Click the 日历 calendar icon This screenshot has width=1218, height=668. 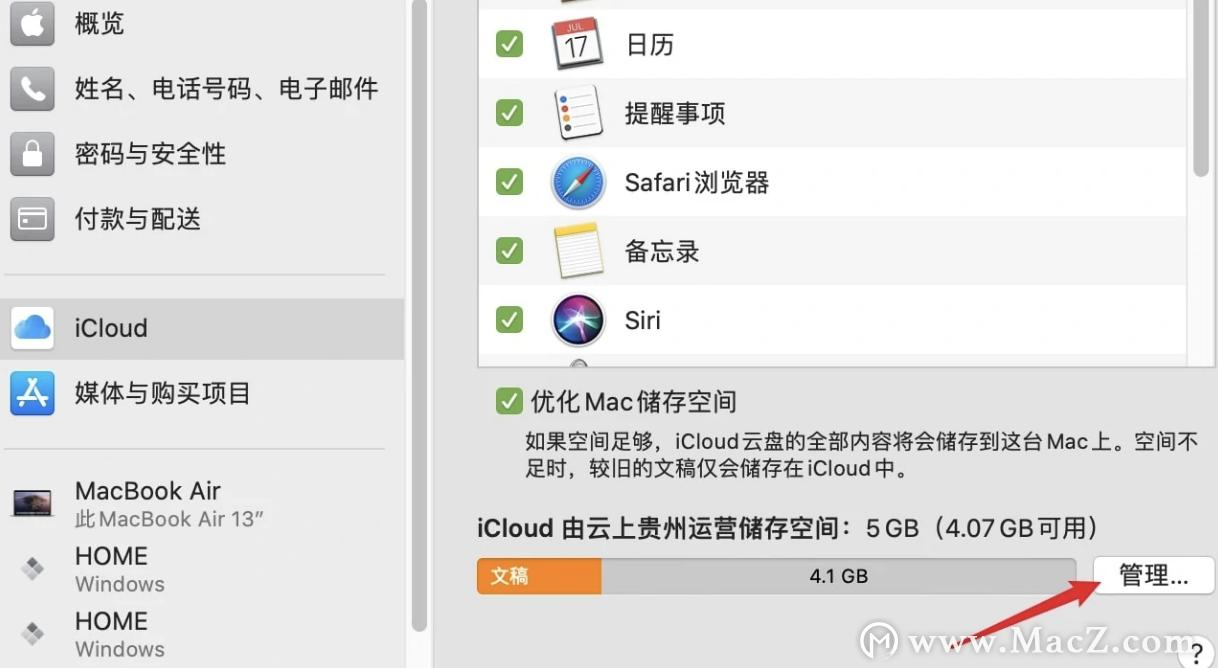[578, 43]
